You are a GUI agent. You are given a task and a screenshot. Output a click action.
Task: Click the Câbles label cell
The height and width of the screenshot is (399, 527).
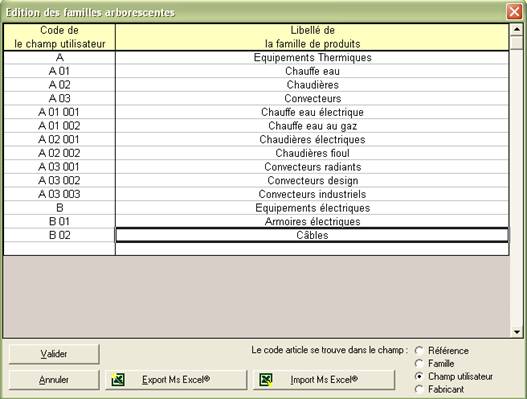312,235
